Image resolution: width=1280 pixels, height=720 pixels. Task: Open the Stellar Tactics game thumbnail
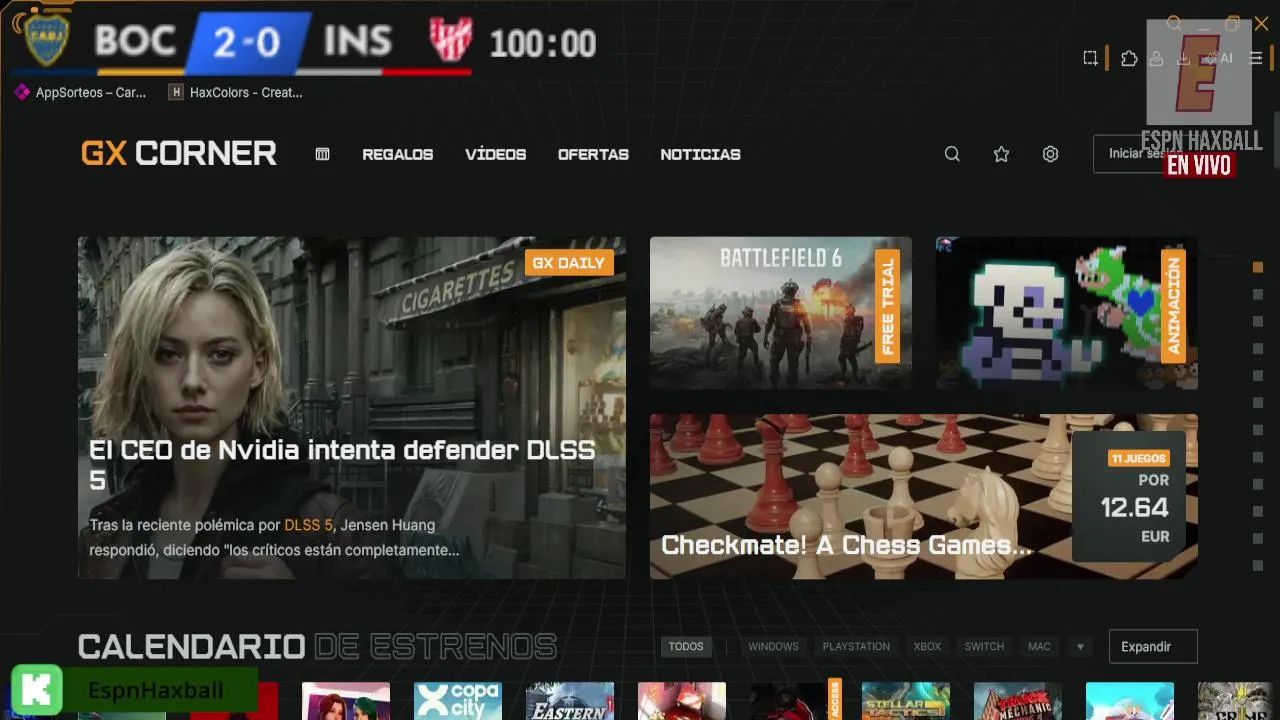(906, 701)
